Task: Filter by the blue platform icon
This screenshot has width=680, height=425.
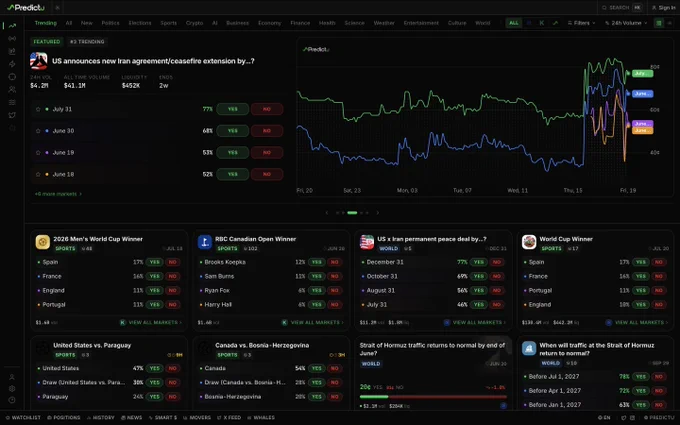Action: click(529, 23)
